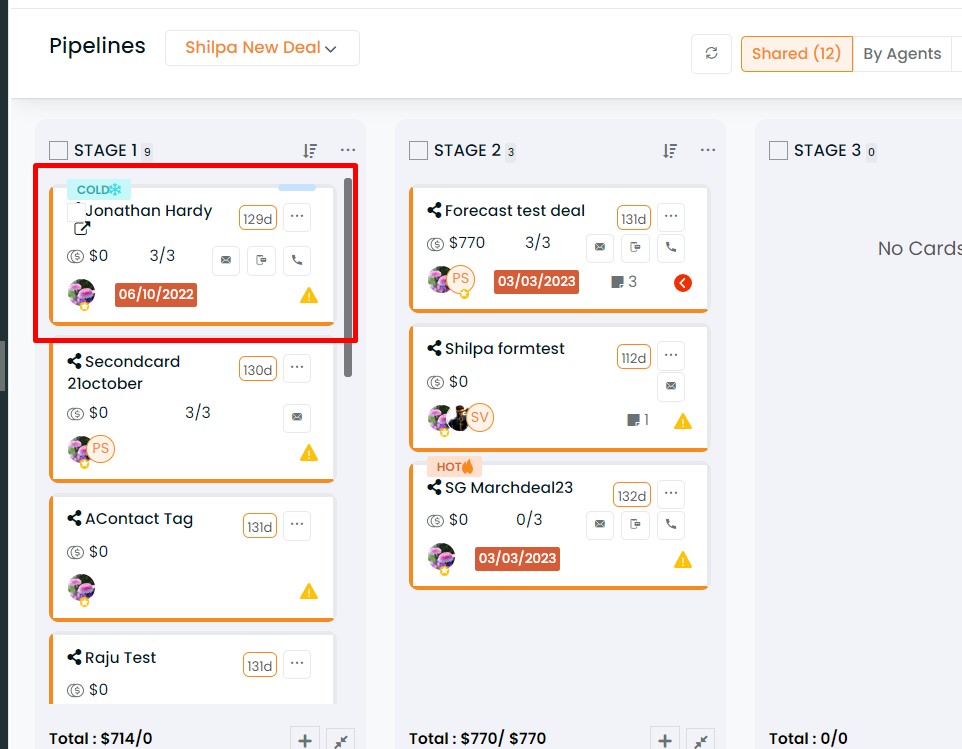Click red back arrow on Forecast test deal
Viewport: 962px width, 749px height.
click(x=683, y=283)
